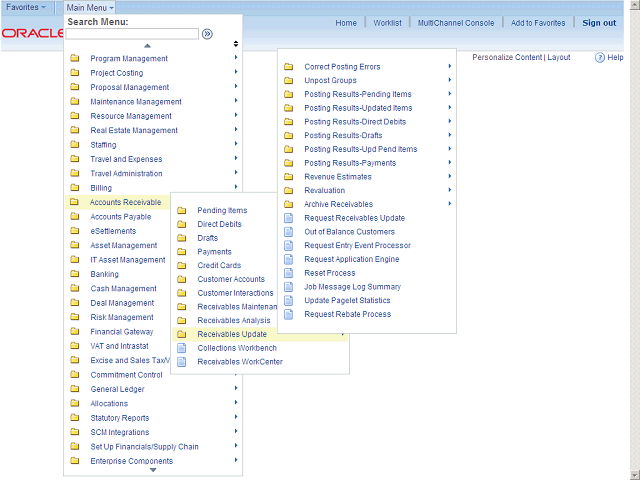
Task: Click the Billing folder icon
Action: pyautogui.click(x=75, y=188)
